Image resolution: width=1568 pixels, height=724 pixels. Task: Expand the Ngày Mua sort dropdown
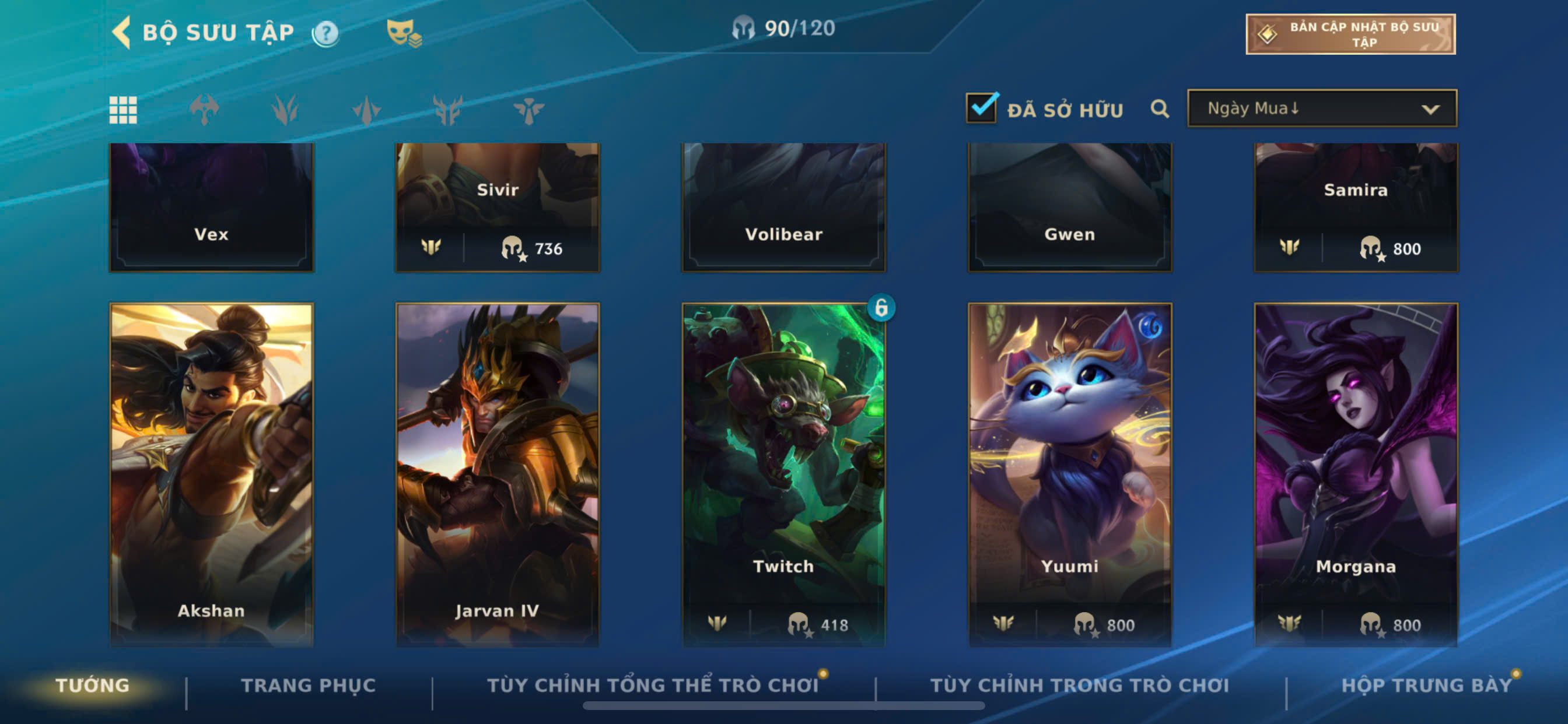pyautogui.click(x=1321, y=108)
